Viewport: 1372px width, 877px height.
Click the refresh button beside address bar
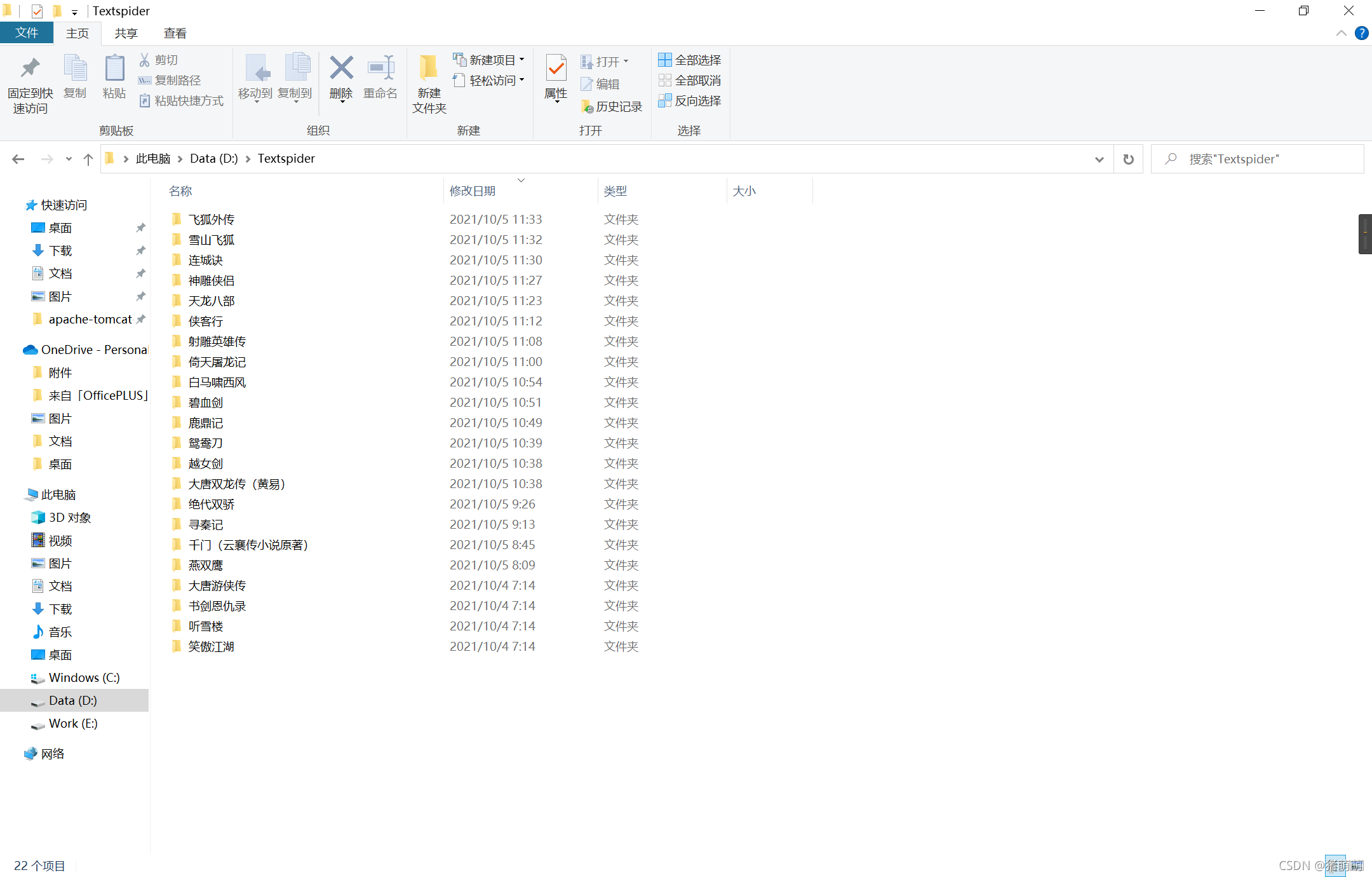click(x=1128, y=159)
